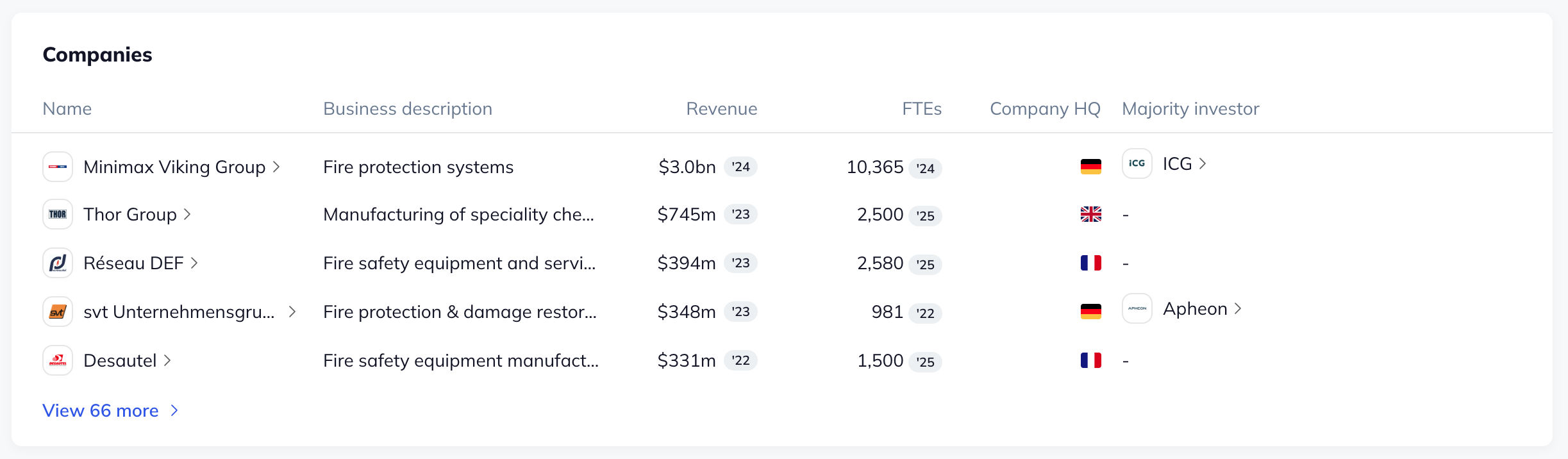
Task: Open the Thor Group company link
Action: (130, 214)
